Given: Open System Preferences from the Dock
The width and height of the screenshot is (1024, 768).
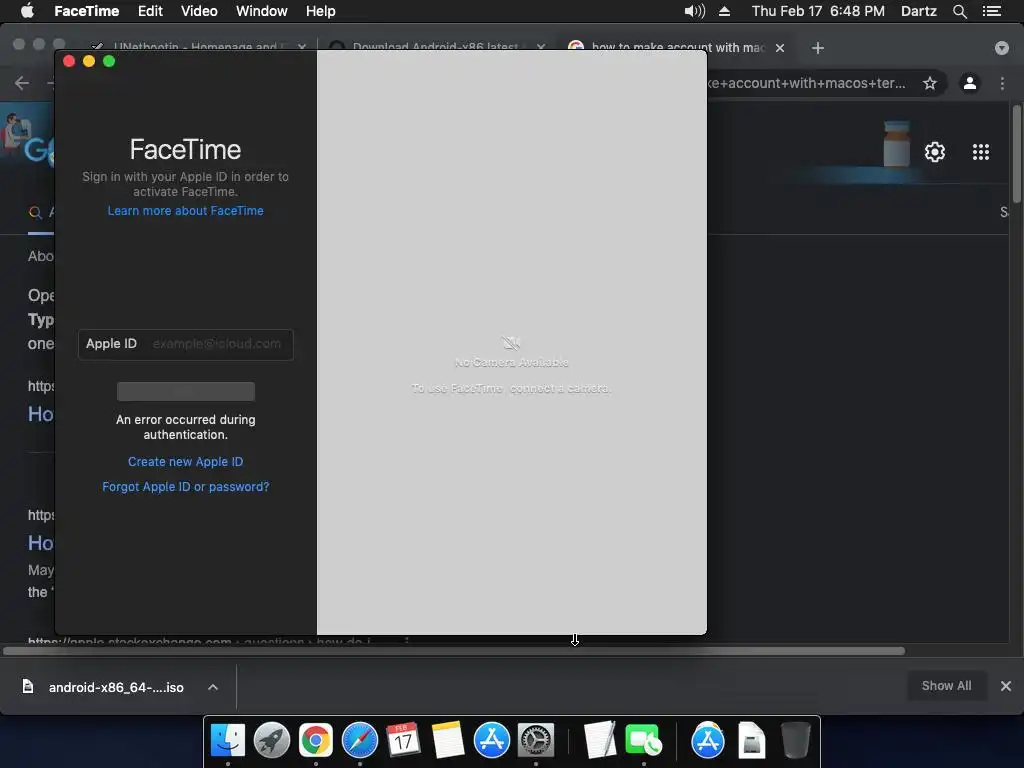Looking at the screenshot, I should [536, 741].
